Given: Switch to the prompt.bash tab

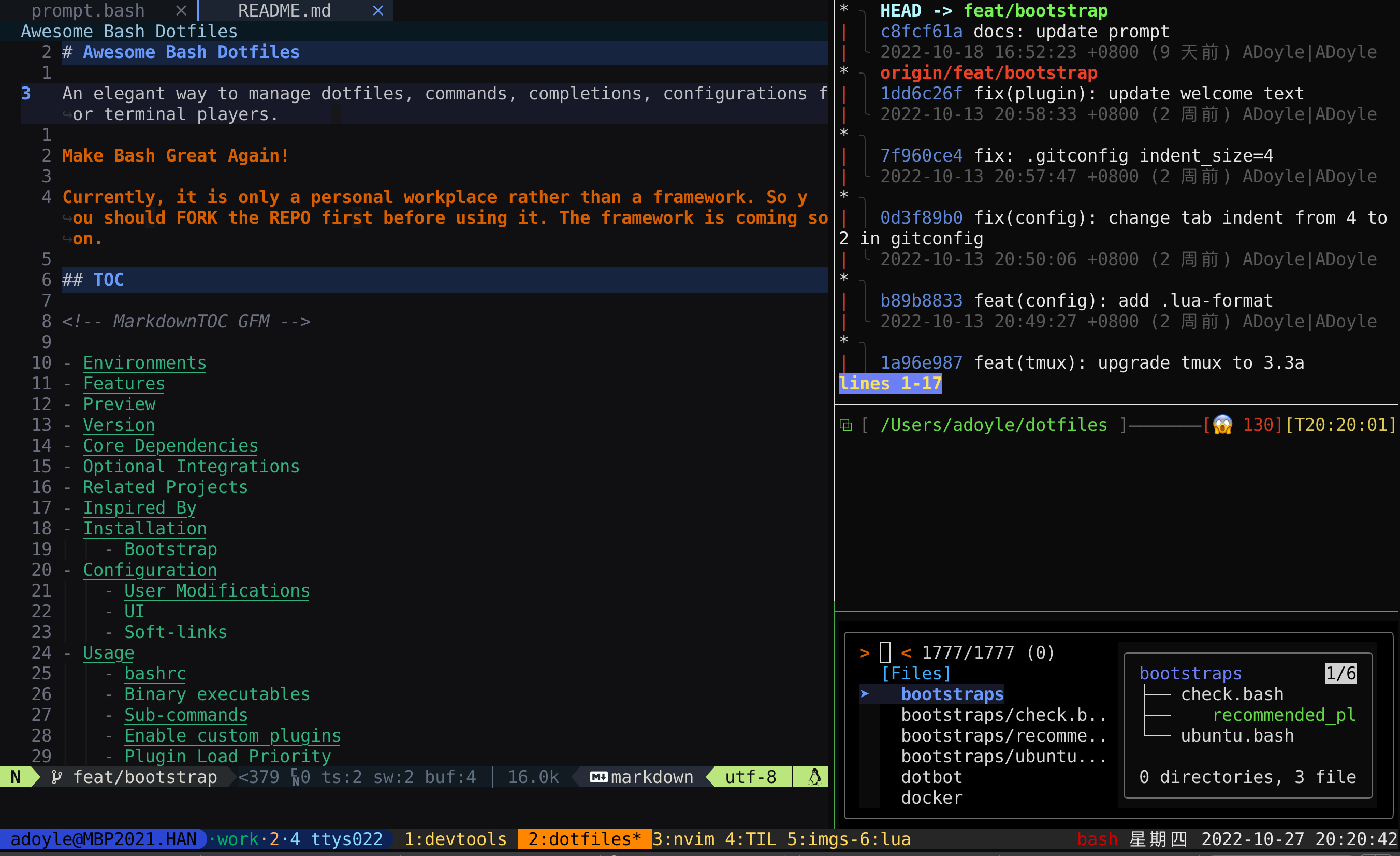Looking at the screenshot, I should click(88, 11).
